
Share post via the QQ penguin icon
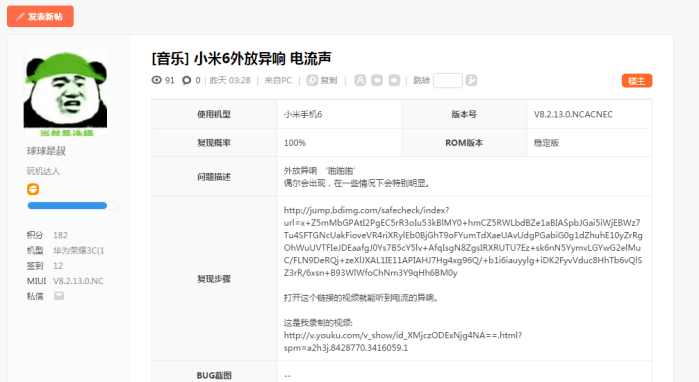tap(360, 80)
